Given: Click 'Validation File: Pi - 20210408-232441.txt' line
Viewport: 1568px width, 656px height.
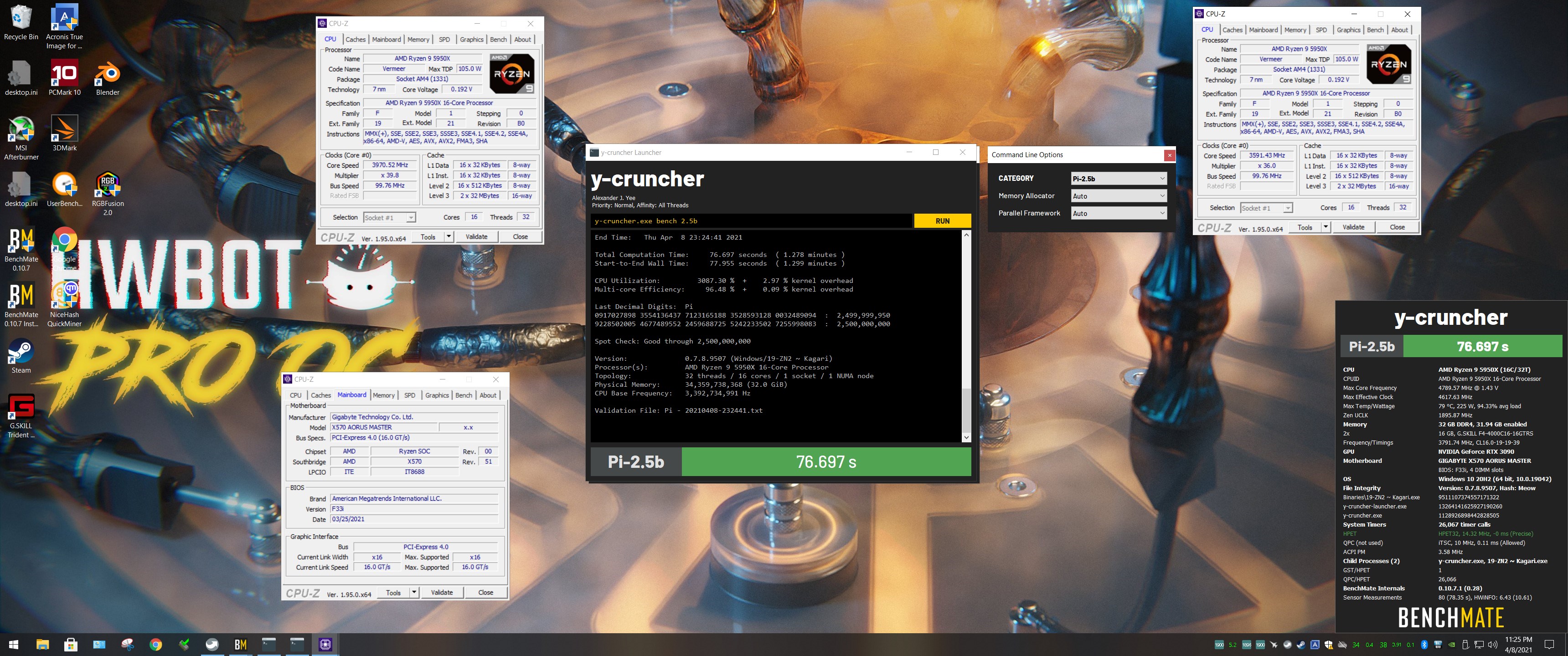Looking at the screenshot, I should tap(678, 411).
